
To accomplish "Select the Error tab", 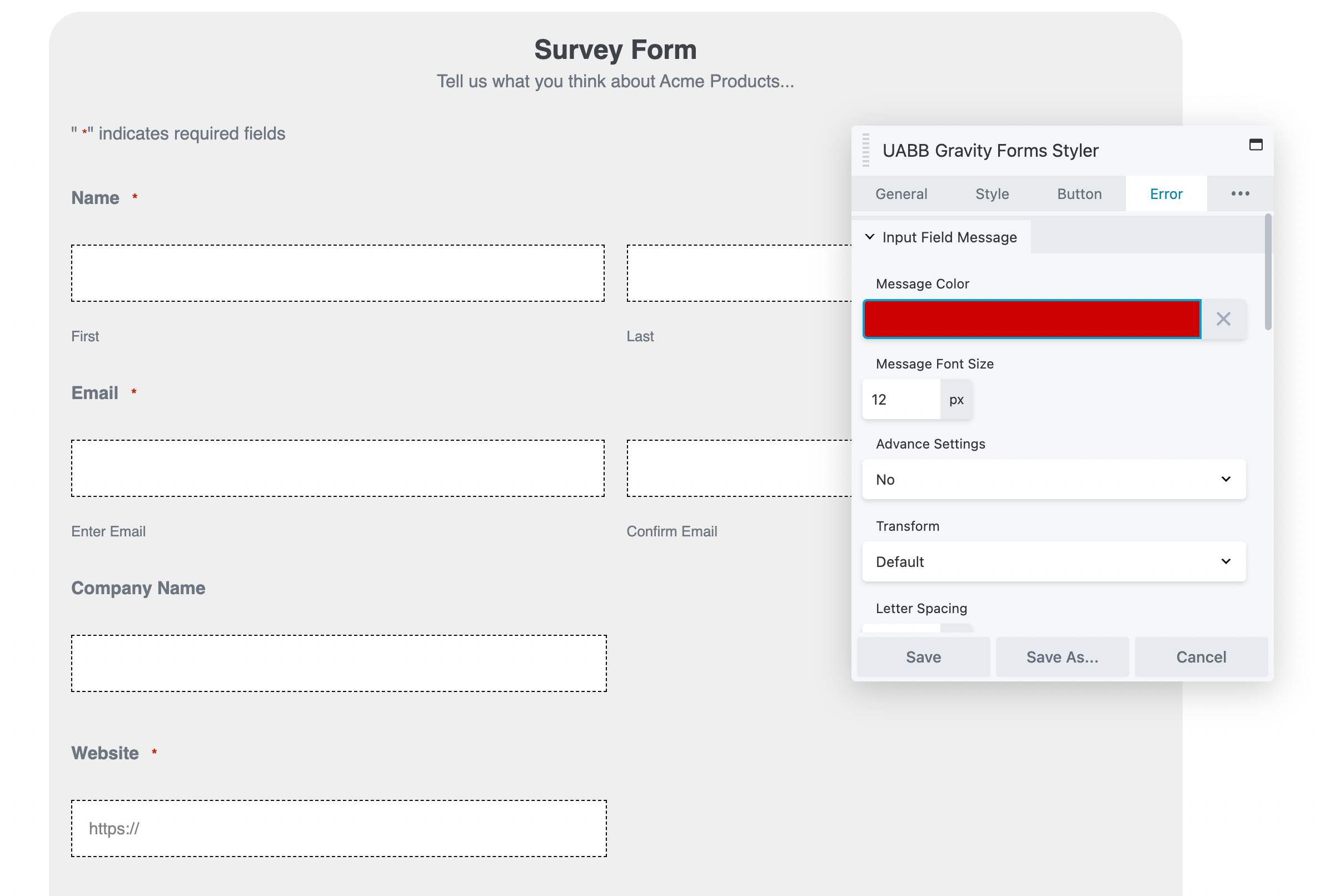I will pos(1165,193).
